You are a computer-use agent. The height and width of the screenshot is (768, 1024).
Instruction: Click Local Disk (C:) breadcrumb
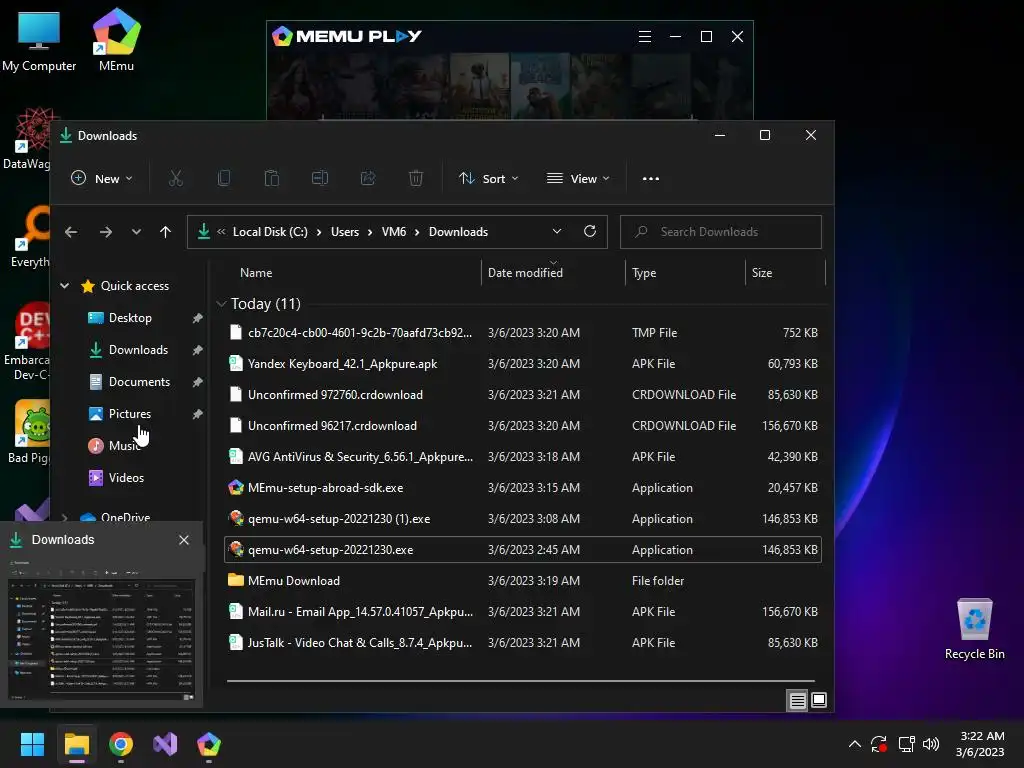(270, 232)
